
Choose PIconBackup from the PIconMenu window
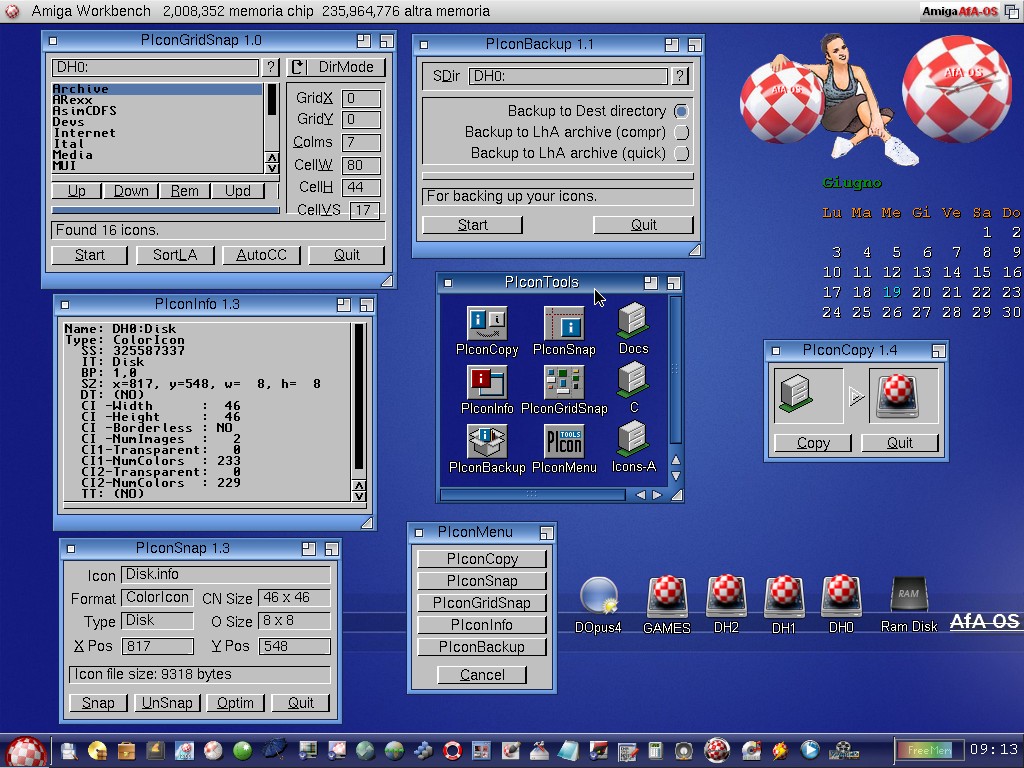click(x=481, y=647)
